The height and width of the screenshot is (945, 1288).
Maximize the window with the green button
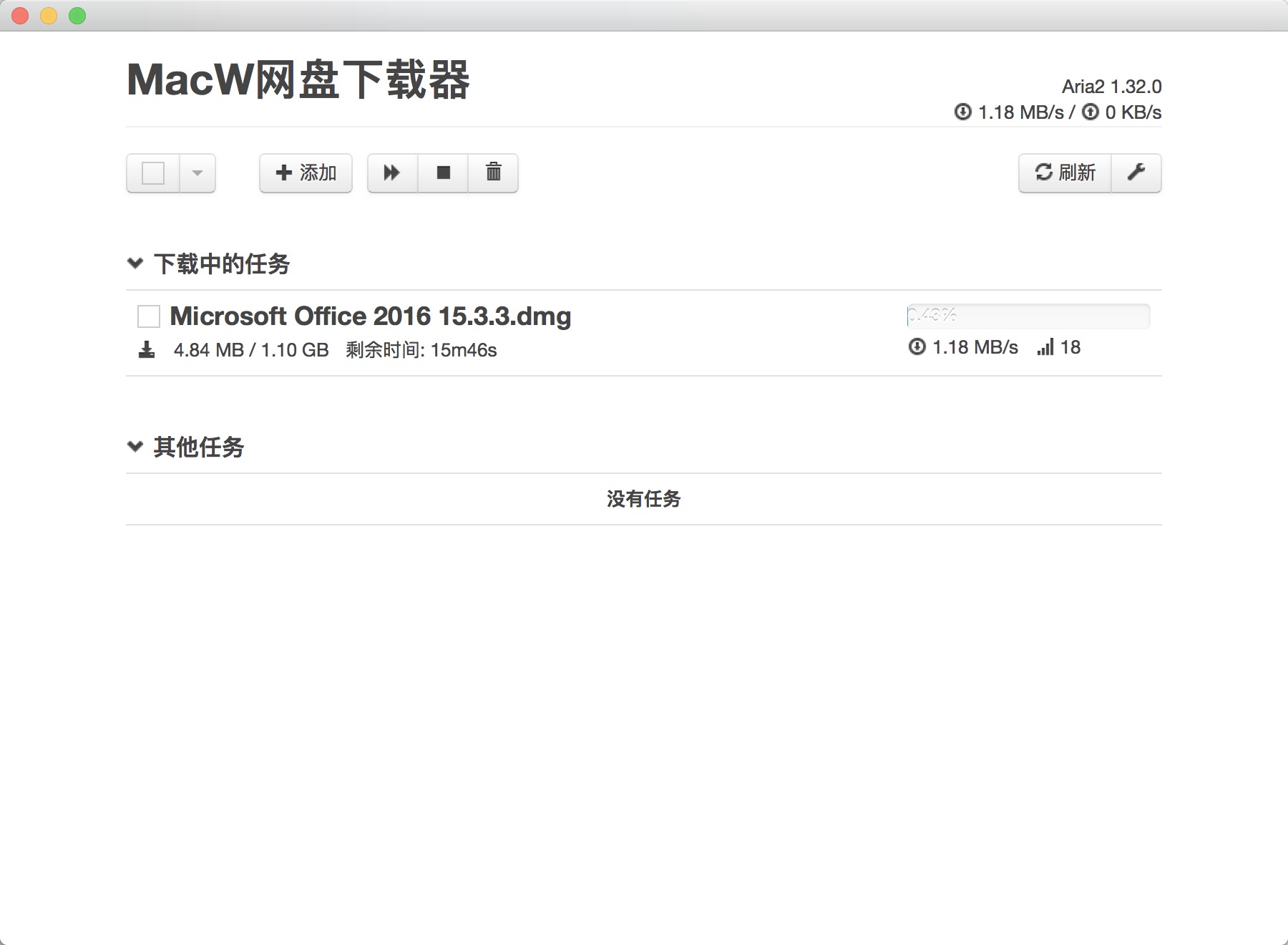[x=77, y=16]
